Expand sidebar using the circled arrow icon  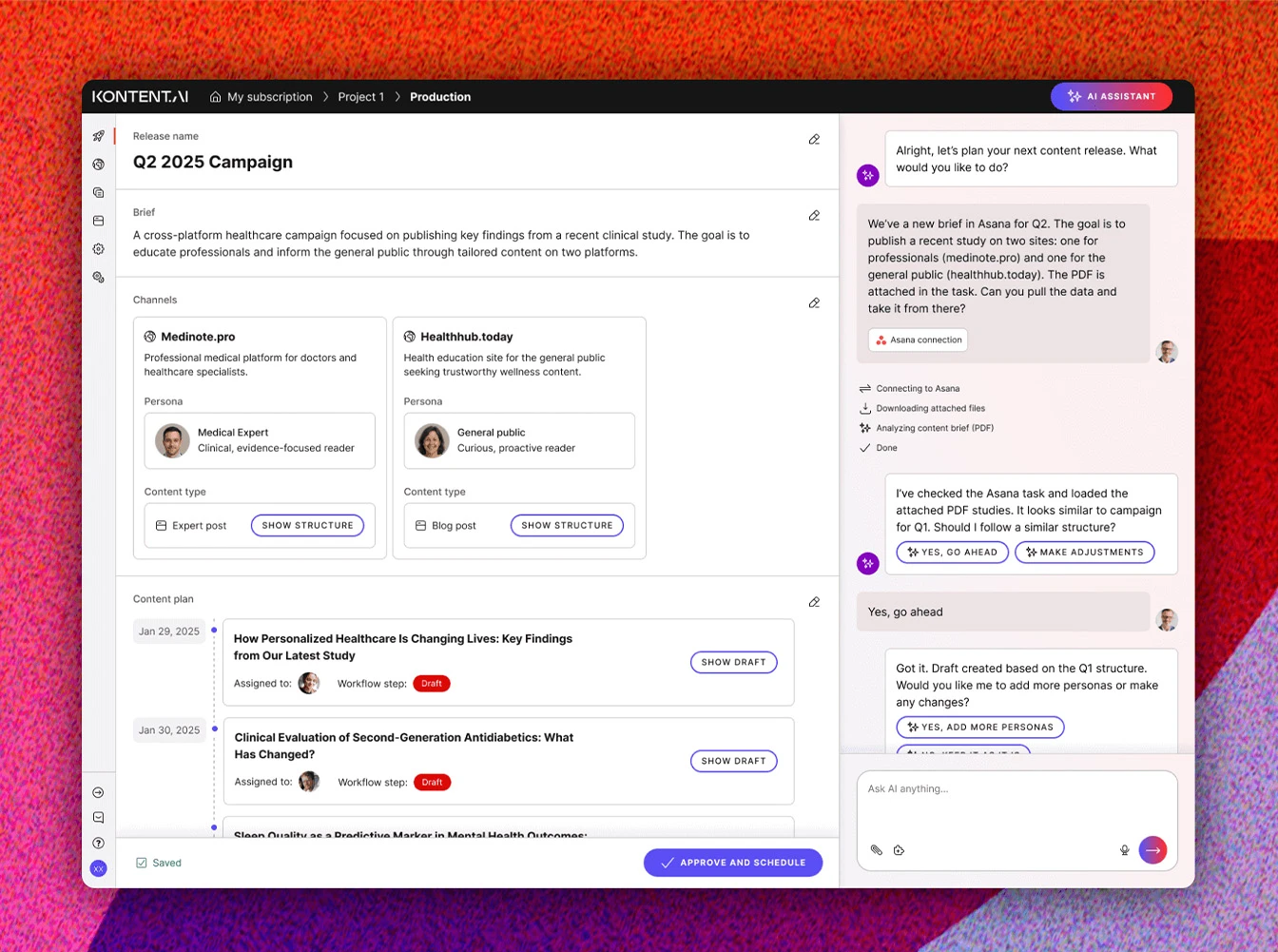[98, 792]
